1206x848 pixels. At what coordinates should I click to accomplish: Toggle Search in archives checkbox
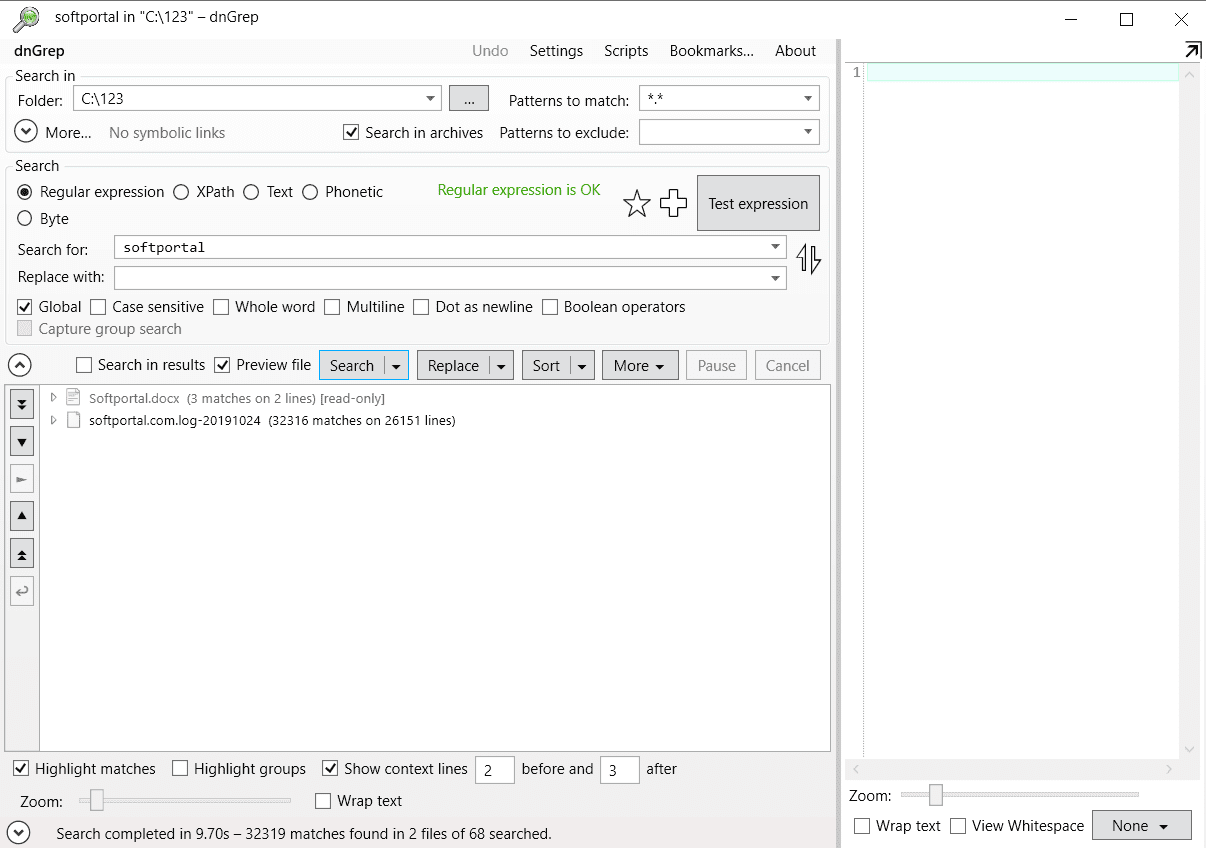tap(351, 132)
